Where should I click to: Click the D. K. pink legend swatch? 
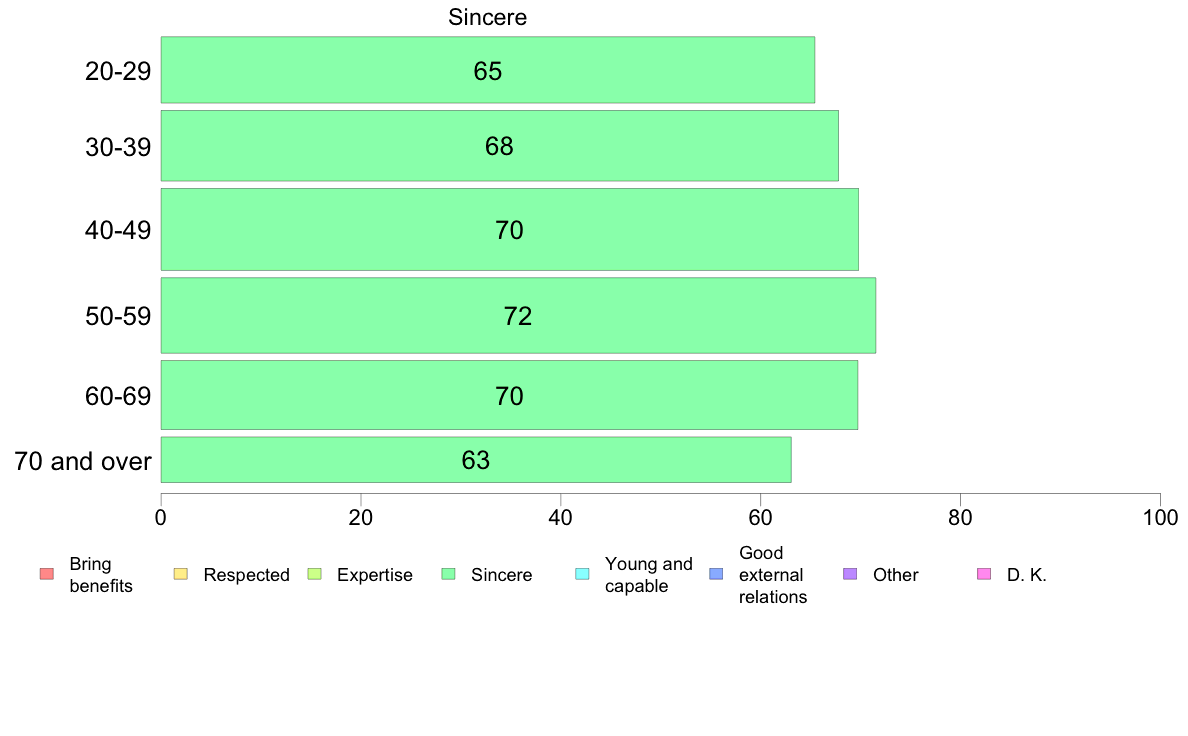point(984,574)
